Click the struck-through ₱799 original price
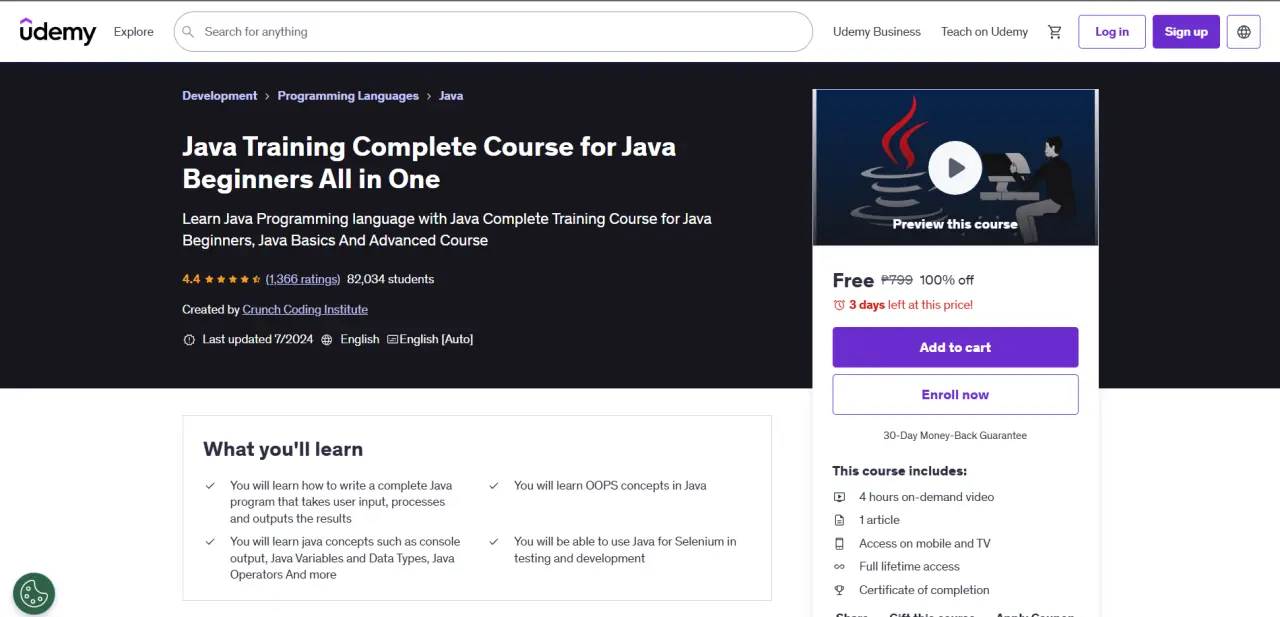The height and width of the screenshot is (617, 1280). (897, 280)
